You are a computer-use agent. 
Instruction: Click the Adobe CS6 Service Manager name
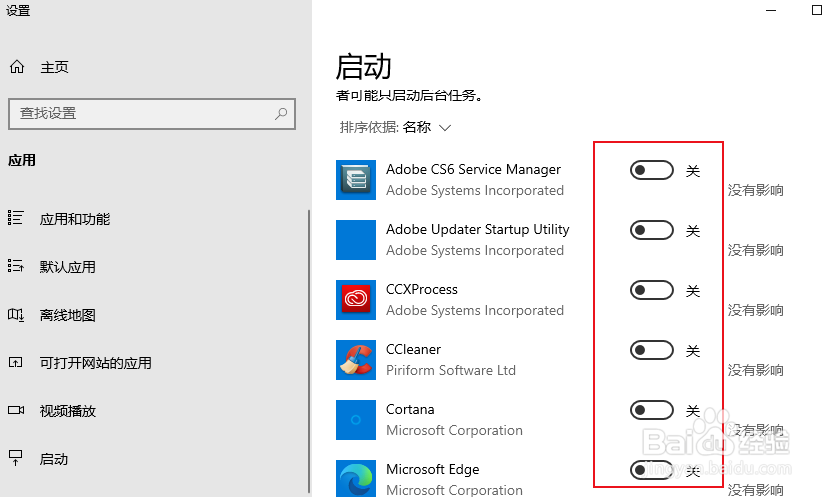click(x=473, y=169)
